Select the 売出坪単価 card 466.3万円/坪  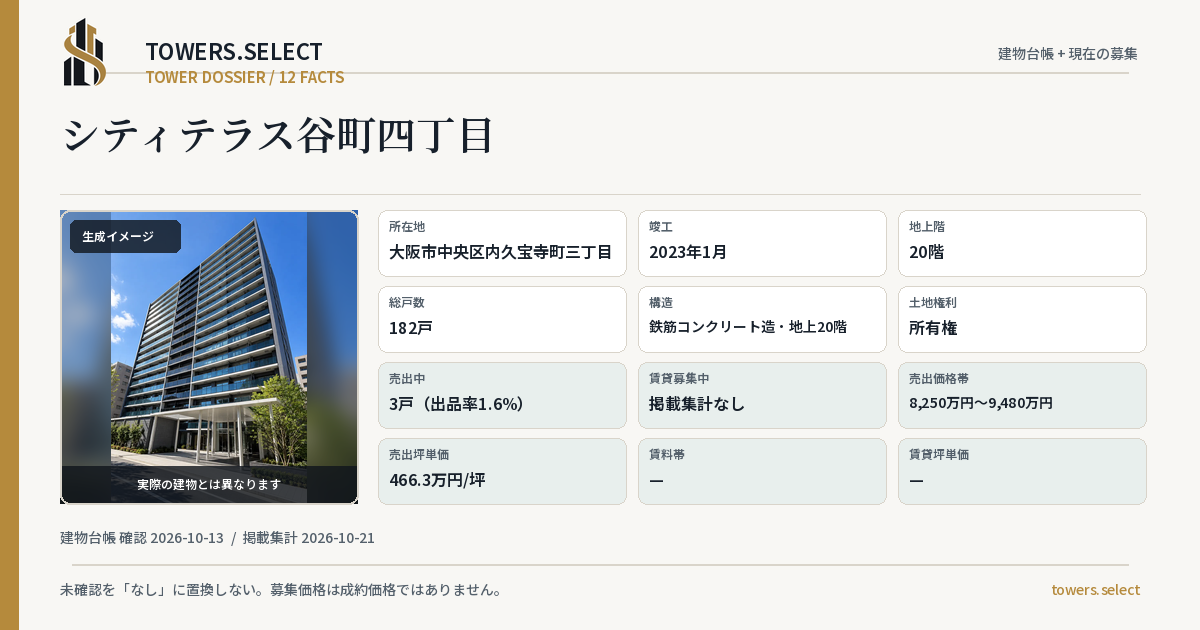(502, 471)
